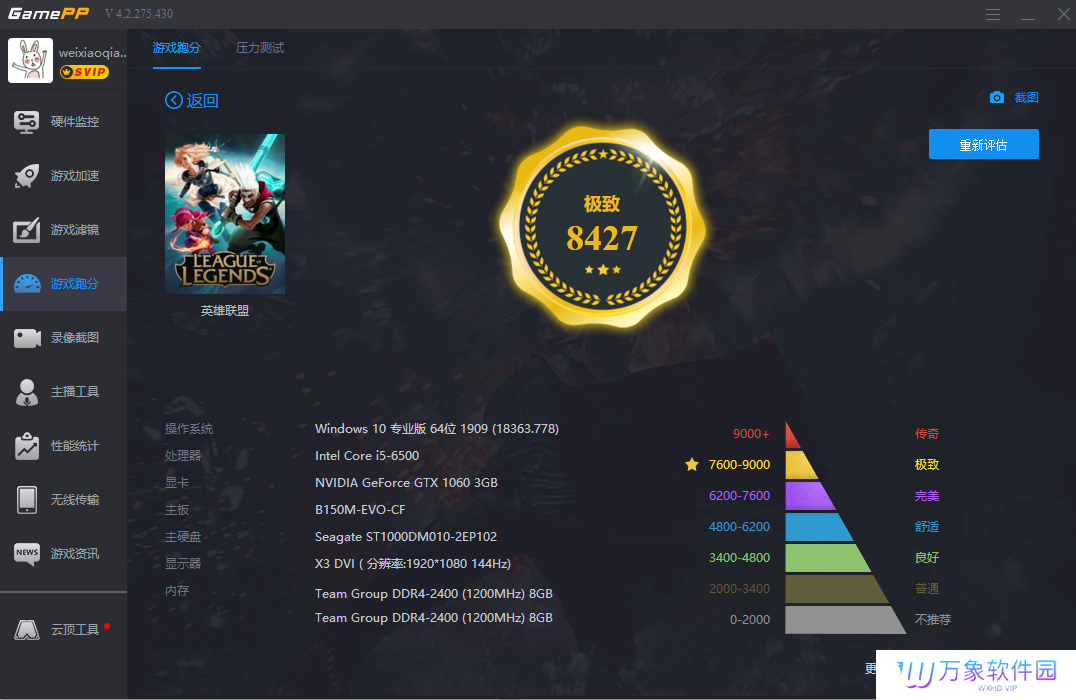
Task: Click NVIDIA GeForce GTX 1060 3GB text
Action: [406, 482]
